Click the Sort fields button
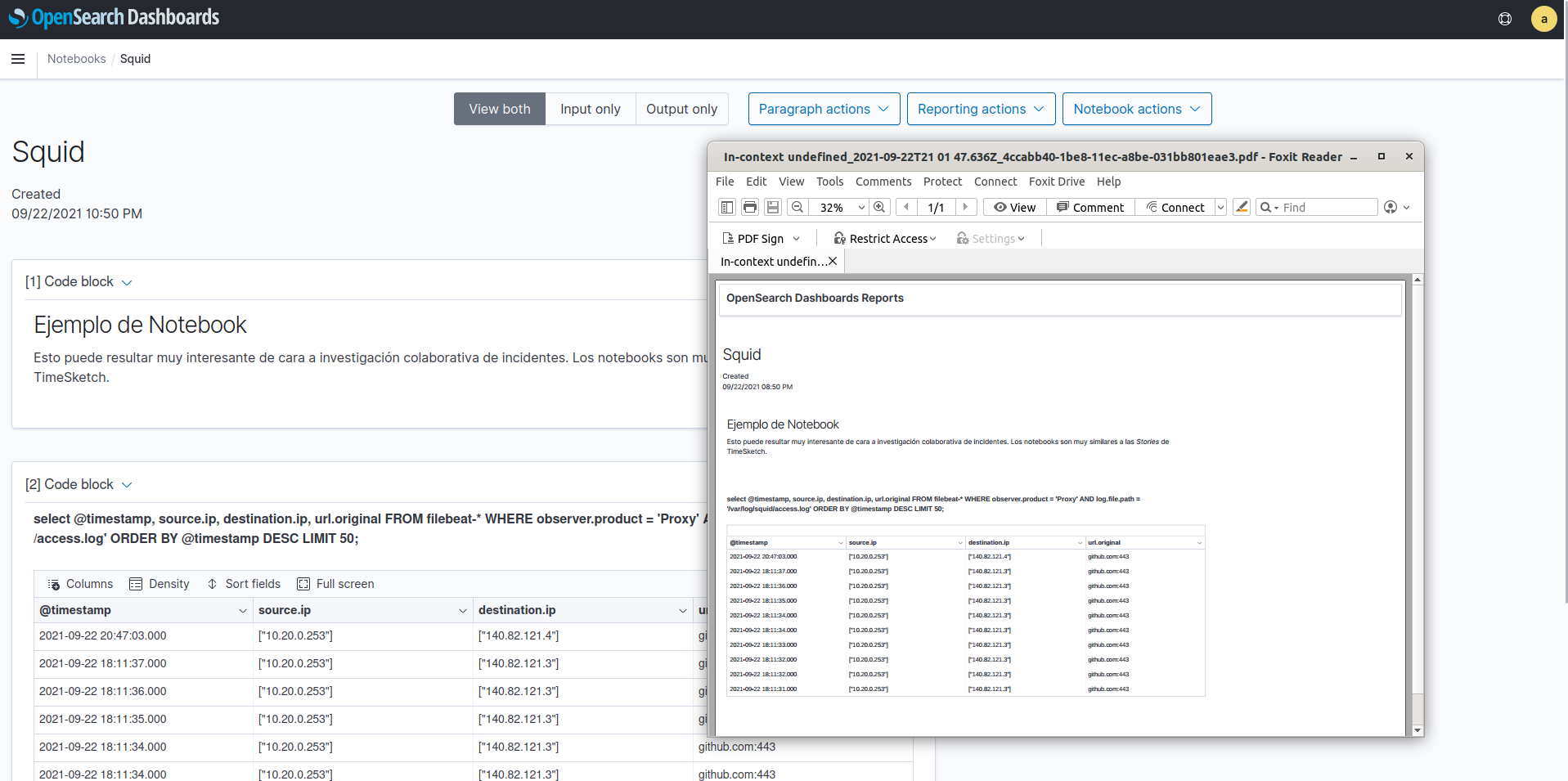 pyautogui.click(x=244, y=584)
